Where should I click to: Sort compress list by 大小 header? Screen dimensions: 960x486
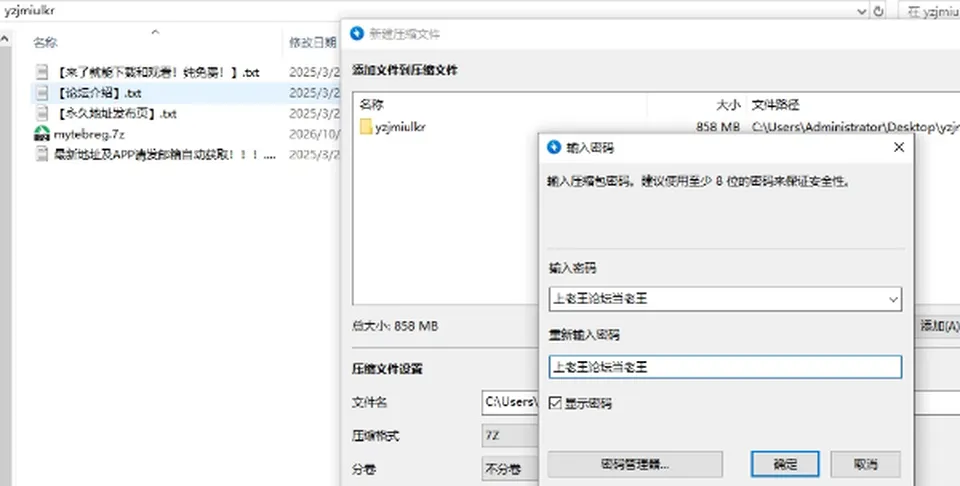(x=727, y=105)
